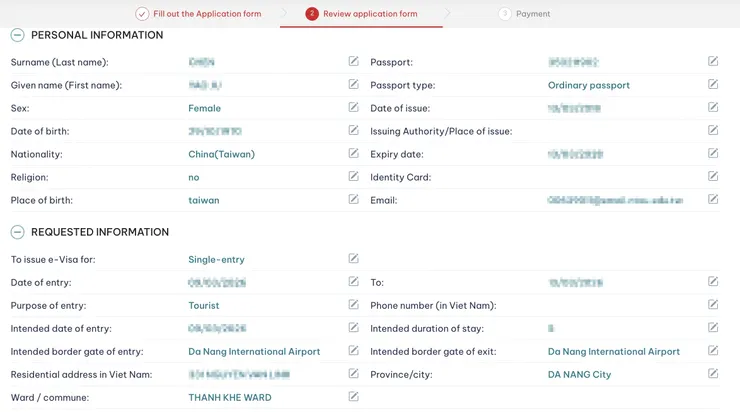Edit the Ward / commune field
The image size is (740, 412).
[353, 397]
